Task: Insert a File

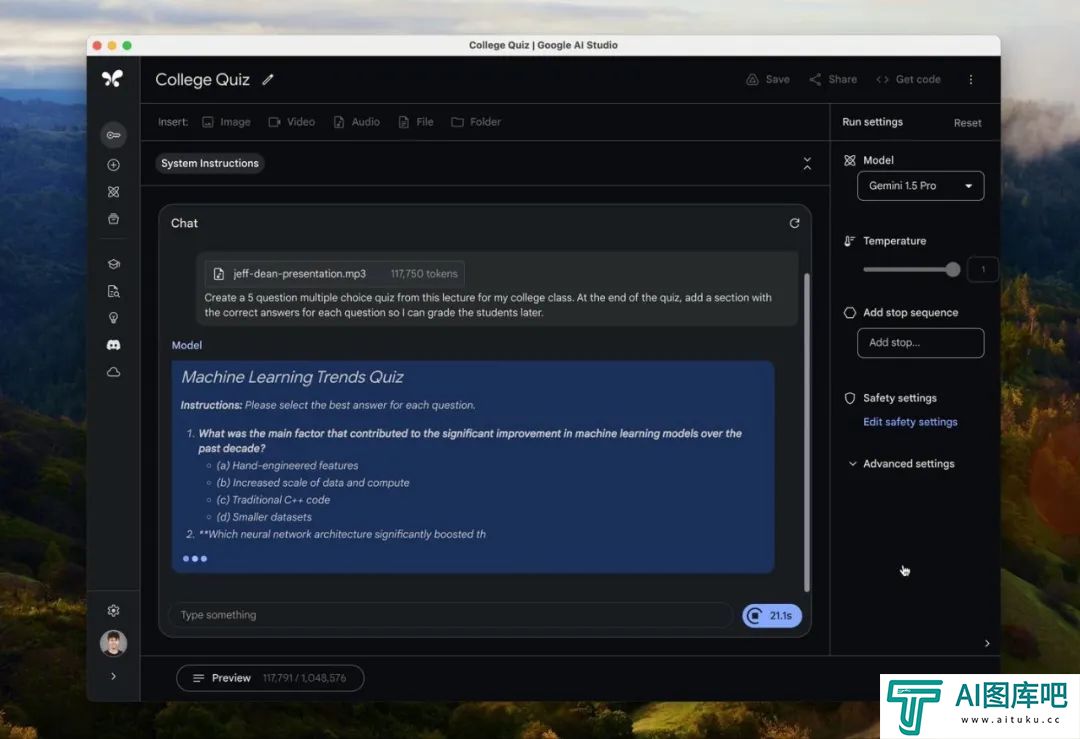Action: [x=416, y=122]
